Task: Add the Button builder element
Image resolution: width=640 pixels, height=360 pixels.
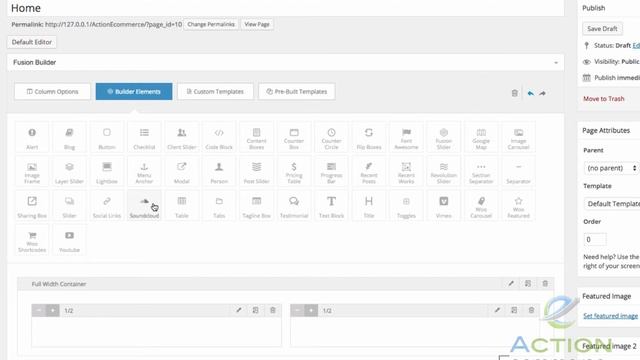Action: pyautogui.click(x=107, y=138)
